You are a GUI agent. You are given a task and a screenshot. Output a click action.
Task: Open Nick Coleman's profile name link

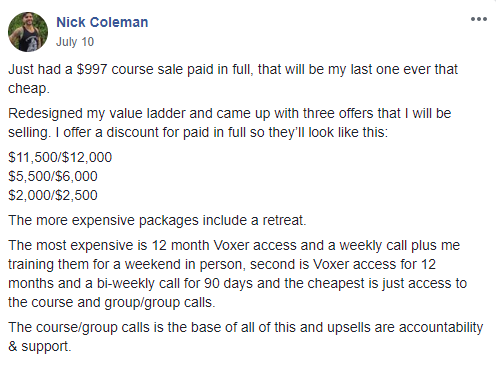pos(102,22)
